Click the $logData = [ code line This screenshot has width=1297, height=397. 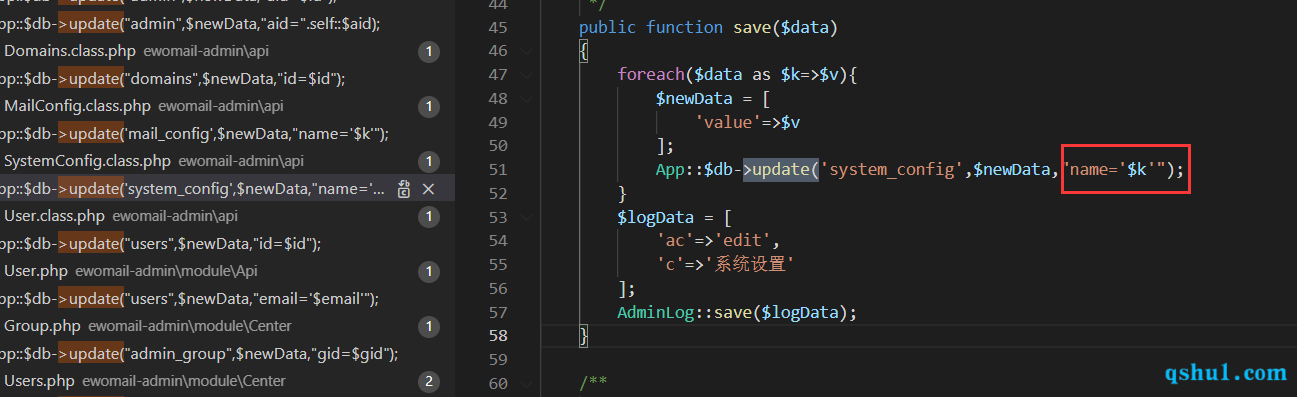[675, 217]
